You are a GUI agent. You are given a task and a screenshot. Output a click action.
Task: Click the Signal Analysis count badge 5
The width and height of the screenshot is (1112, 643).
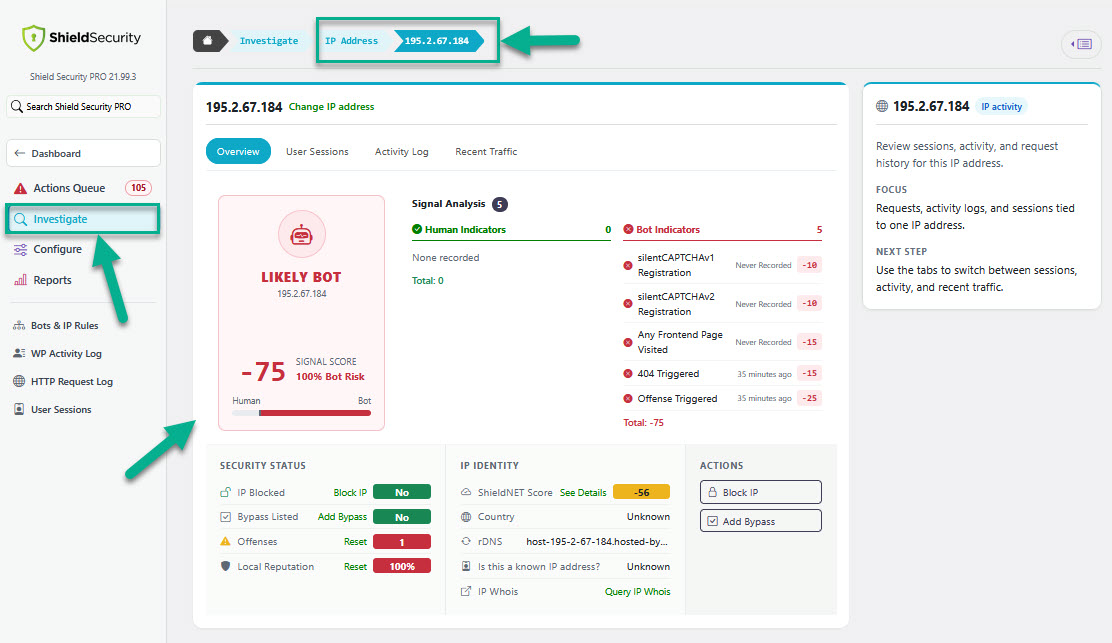(500, 204)
